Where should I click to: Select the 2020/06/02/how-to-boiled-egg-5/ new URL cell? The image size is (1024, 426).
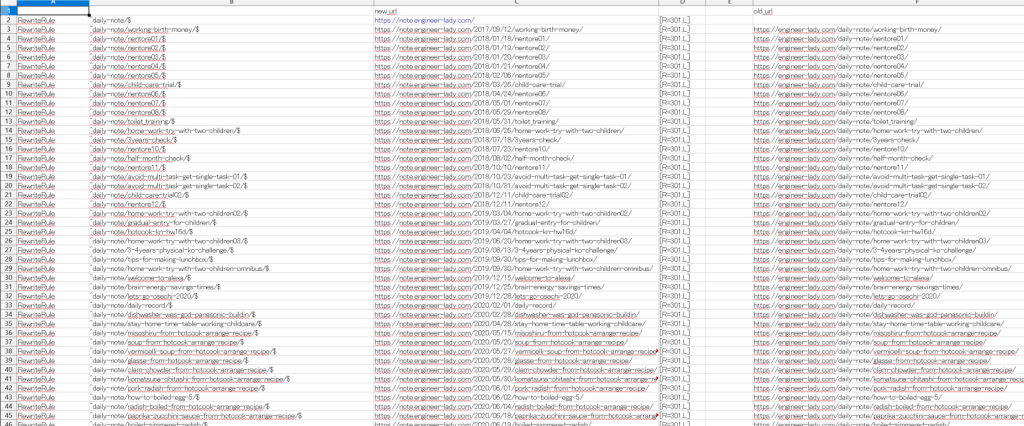click(516, 397)
